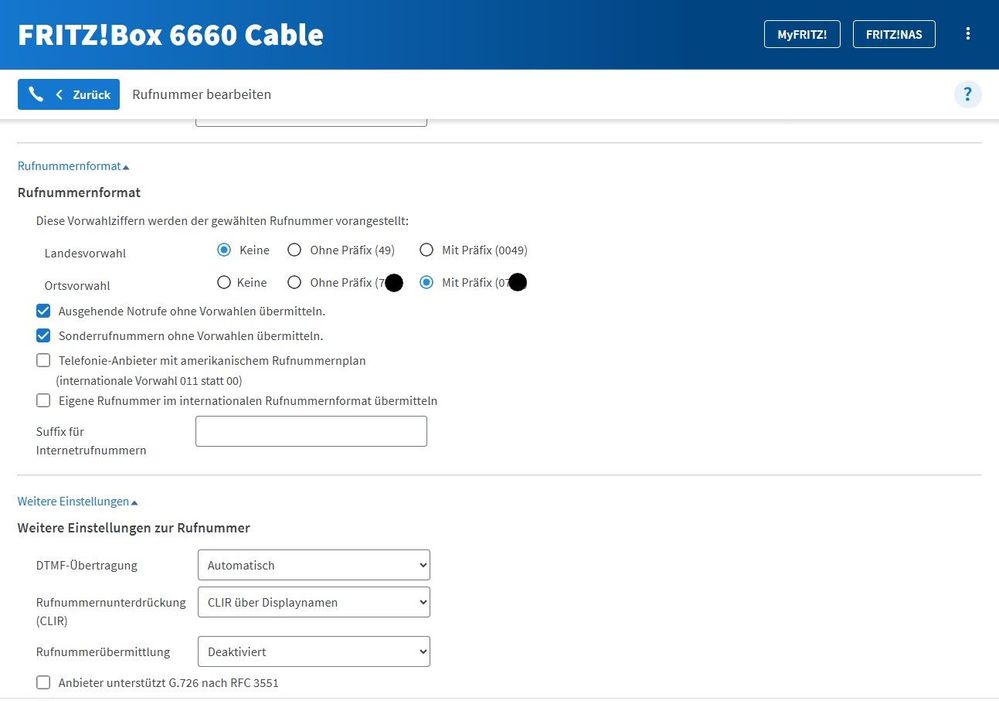Select Mit Präfix (0049) for Landesvorwahl
This screenshot has width=999, height=701.
click(426, 250)
